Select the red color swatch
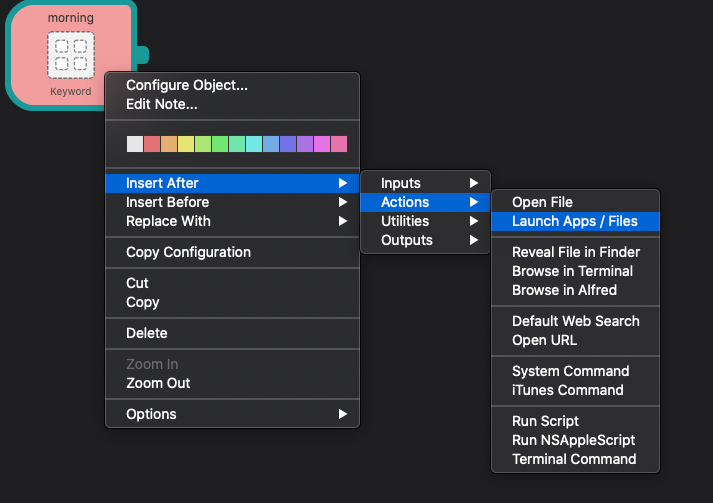Viewport: 713px width, 503px height. pyautogui.click(x=151, y=144)
